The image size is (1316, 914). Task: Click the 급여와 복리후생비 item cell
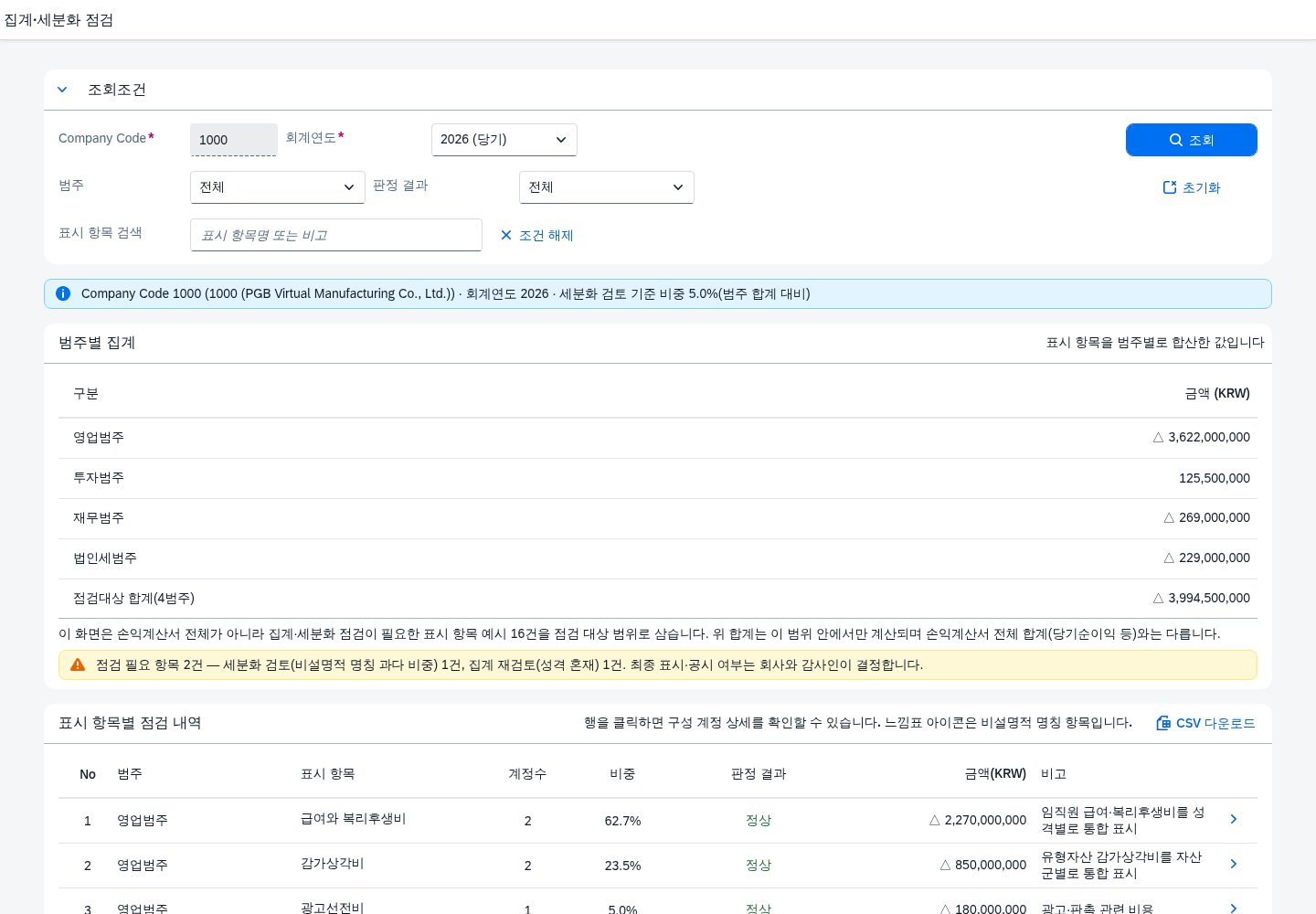click(353, 818)
